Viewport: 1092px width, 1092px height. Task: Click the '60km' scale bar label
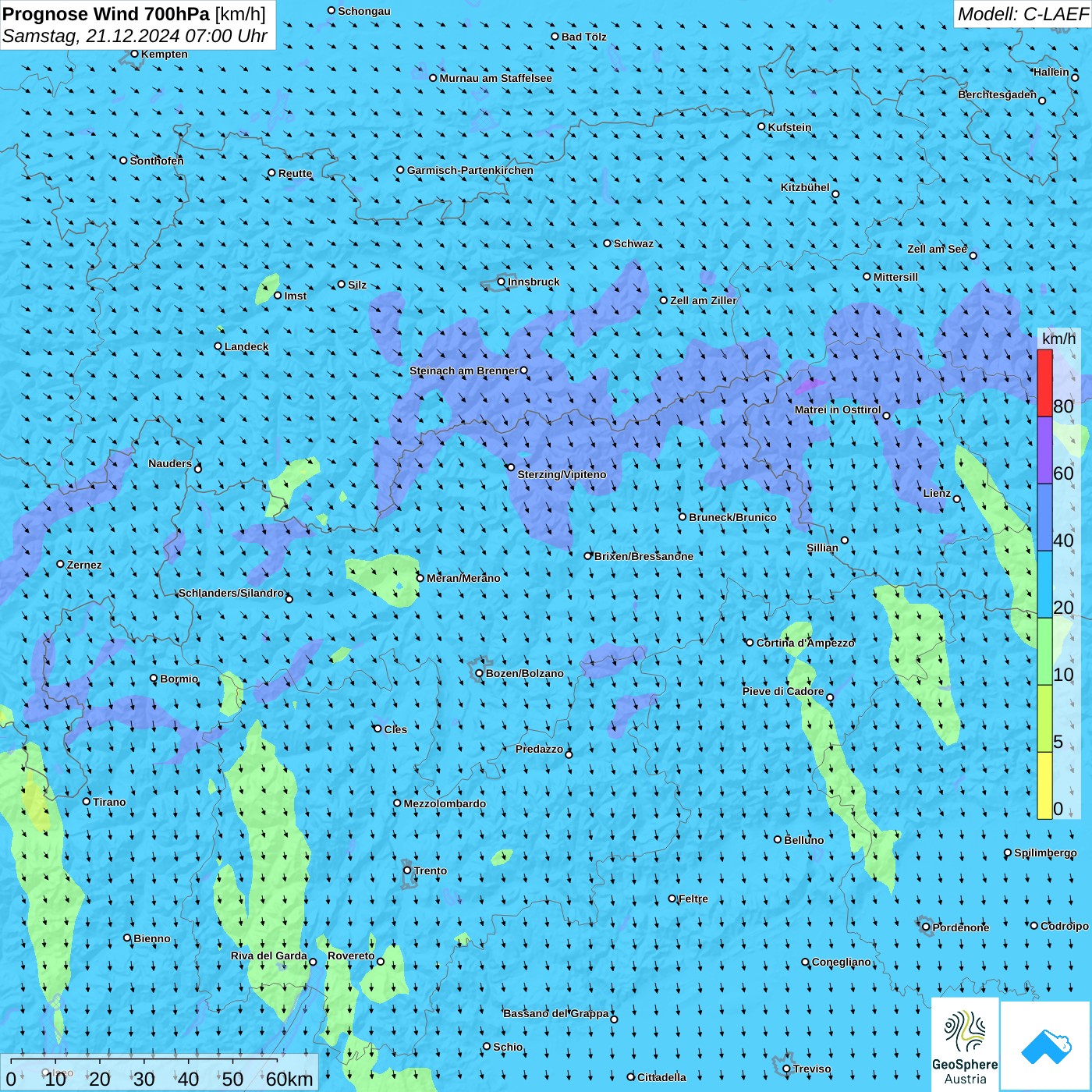tap(289, 1079)
